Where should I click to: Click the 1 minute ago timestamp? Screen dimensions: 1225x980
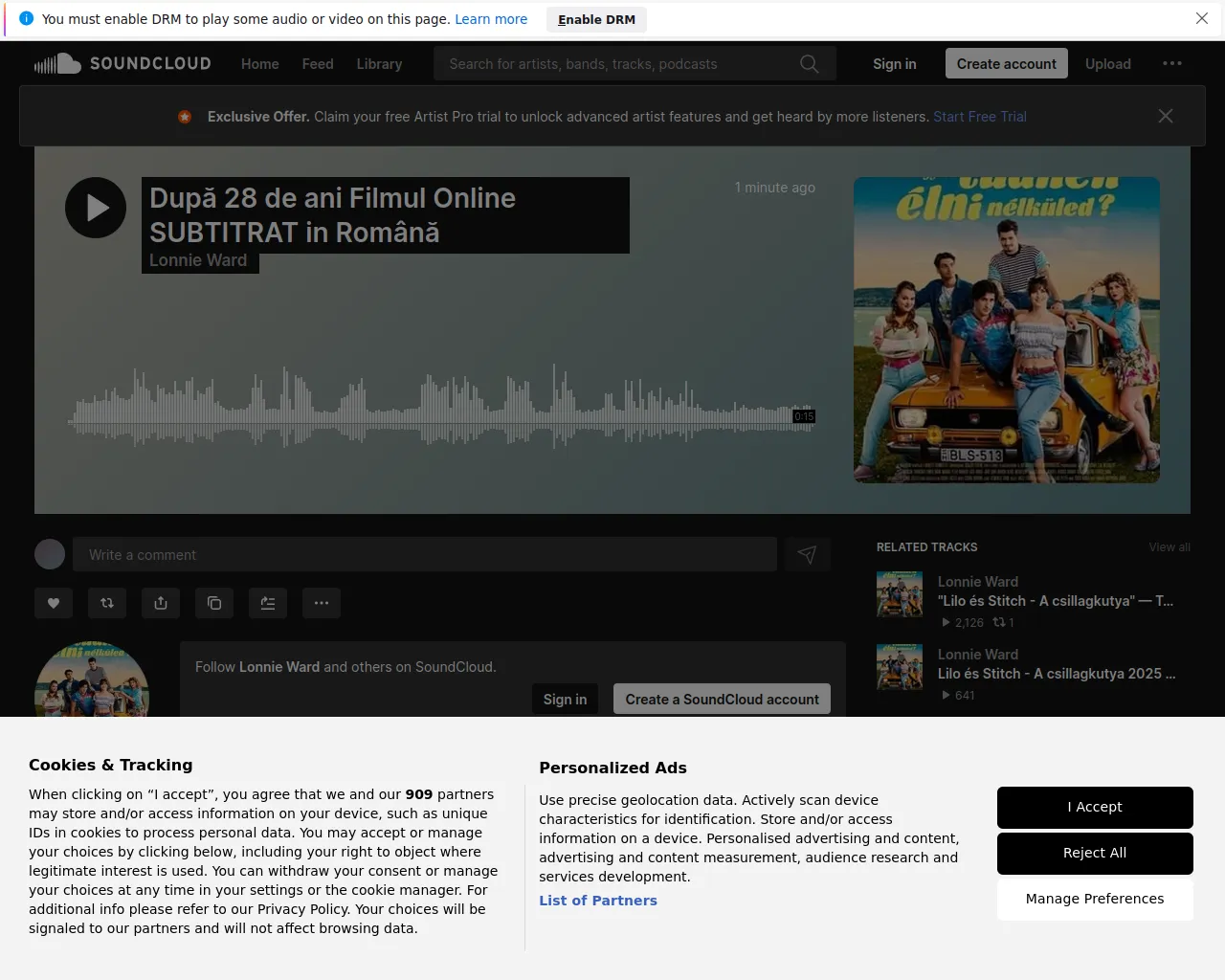(775, 188)
